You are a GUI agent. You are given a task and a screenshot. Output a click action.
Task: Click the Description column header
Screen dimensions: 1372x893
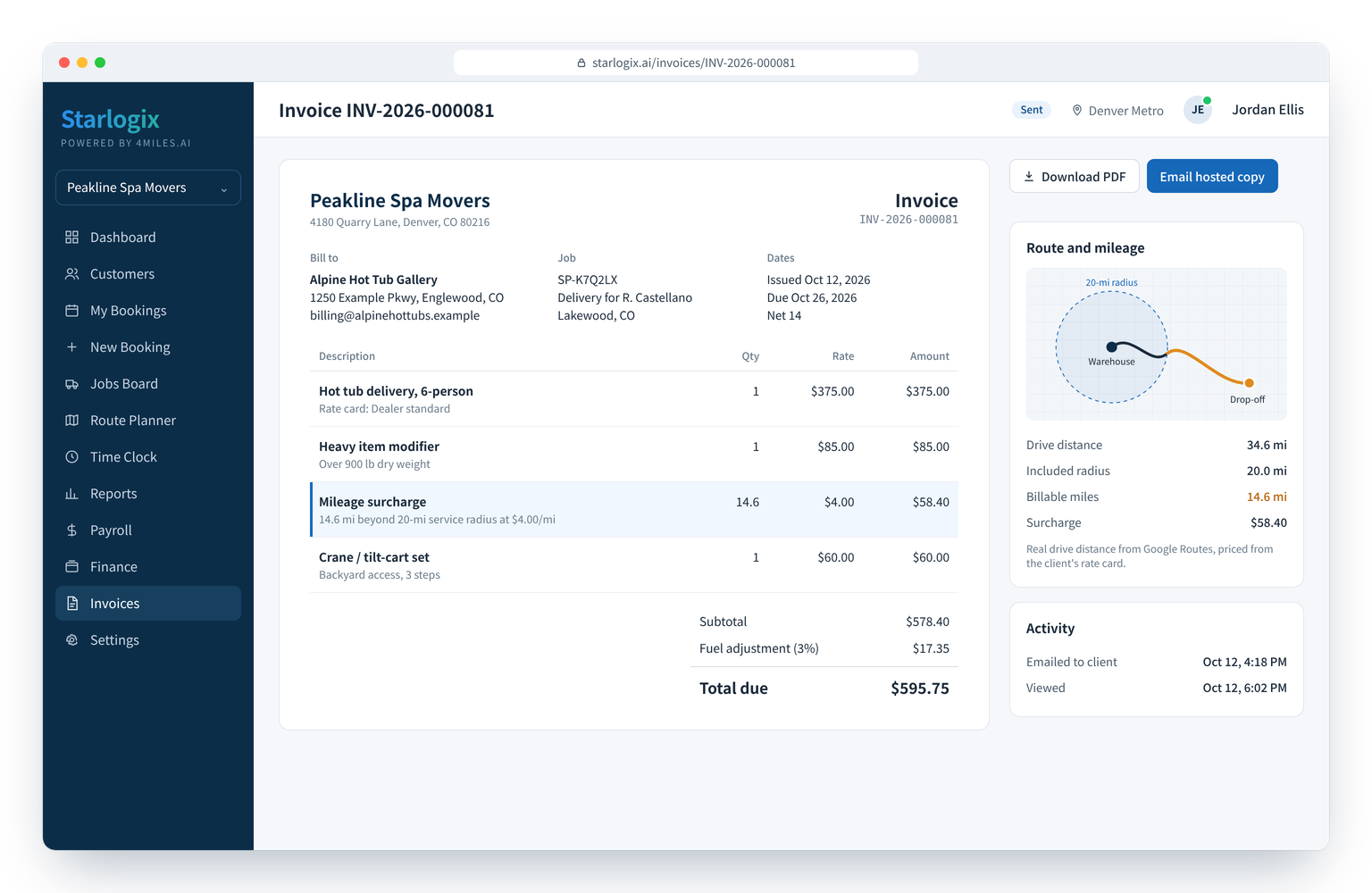click(347, 356)
